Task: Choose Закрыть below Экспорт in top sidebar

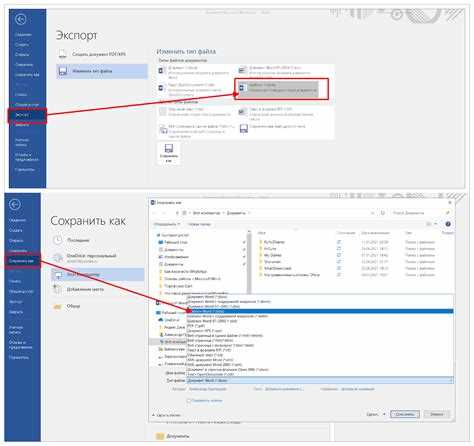Action: tap(22, 125)
